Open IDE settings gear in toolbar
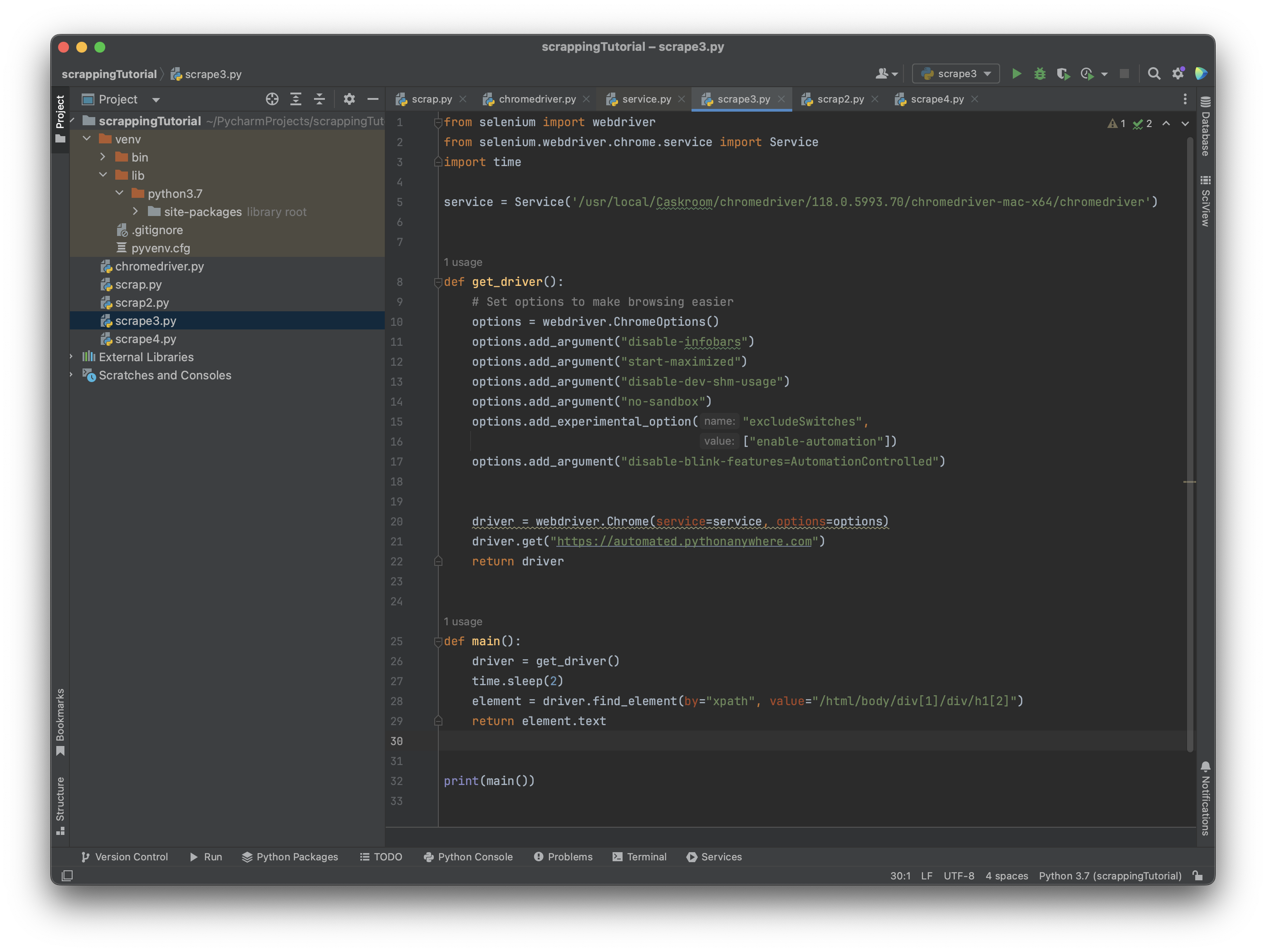This screenshot has width=1266, height=952. (x=1177, y=74)
